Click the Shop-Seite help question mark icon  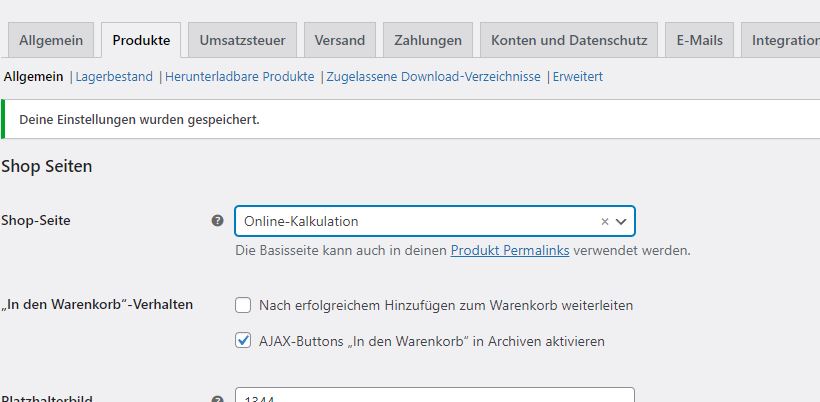pos(218,221)
